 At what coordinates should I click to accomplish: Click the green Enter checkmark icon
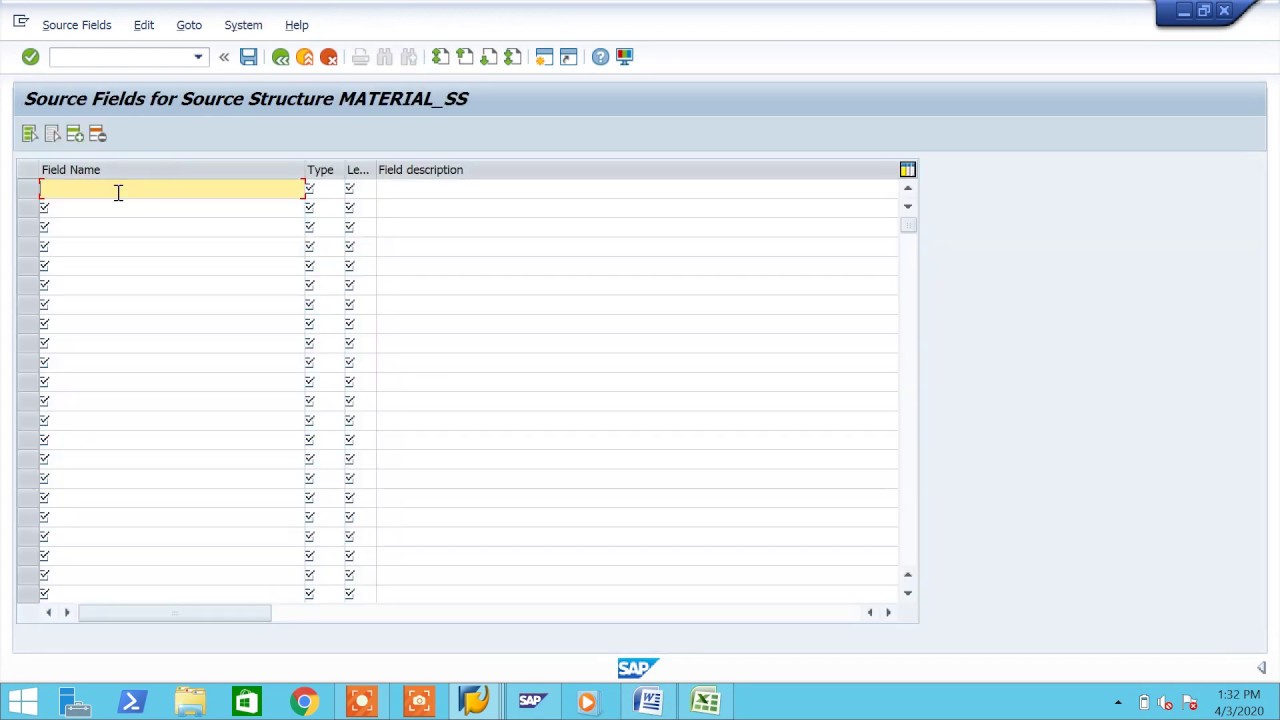(30, 57)
